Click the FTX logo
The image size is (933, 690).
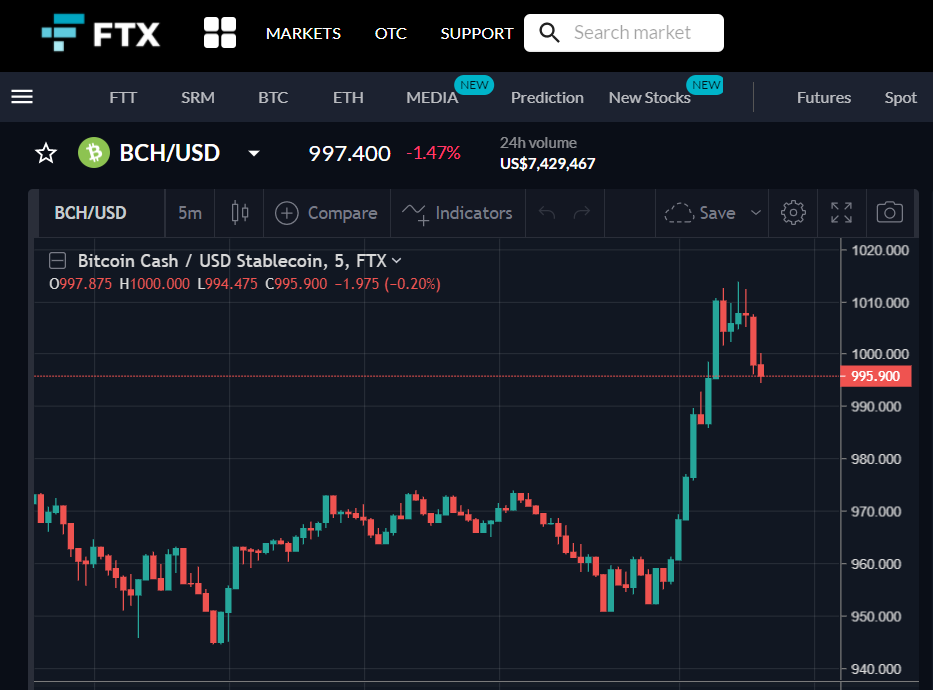click(x=101, y=33)
